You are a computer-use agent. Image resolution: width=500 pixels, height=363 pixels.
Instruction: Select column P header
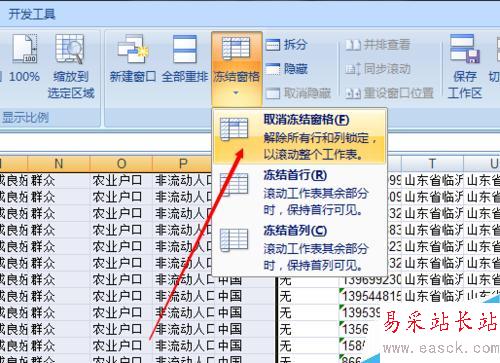tap(183, 164)
